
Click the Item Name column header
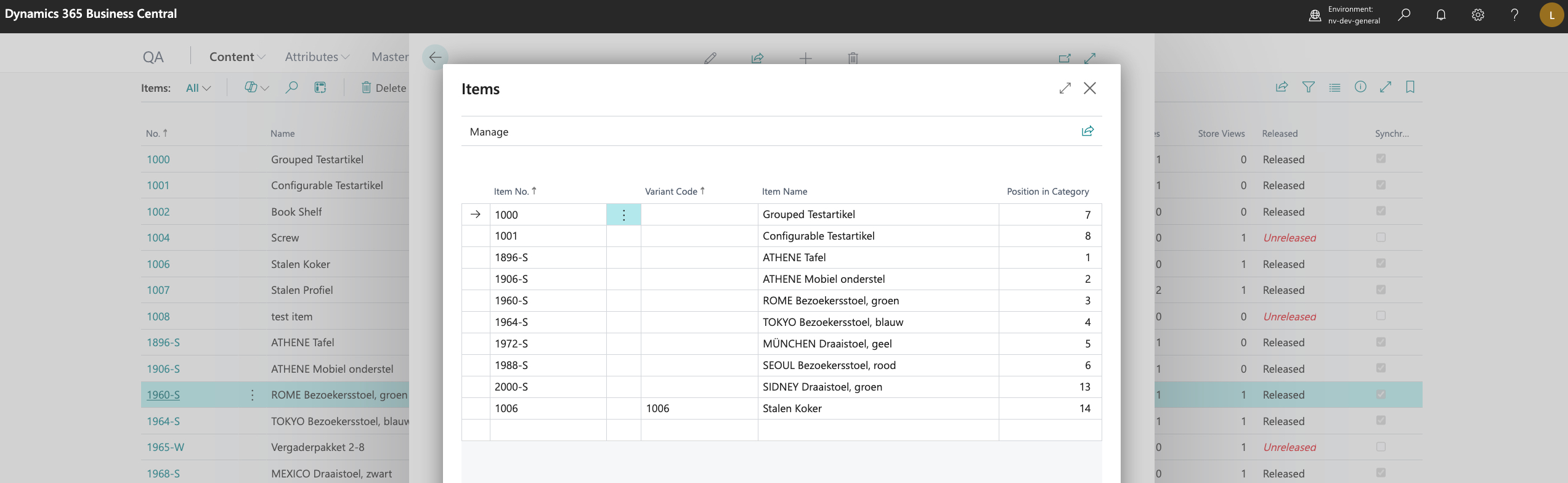(x=784, y=192)
